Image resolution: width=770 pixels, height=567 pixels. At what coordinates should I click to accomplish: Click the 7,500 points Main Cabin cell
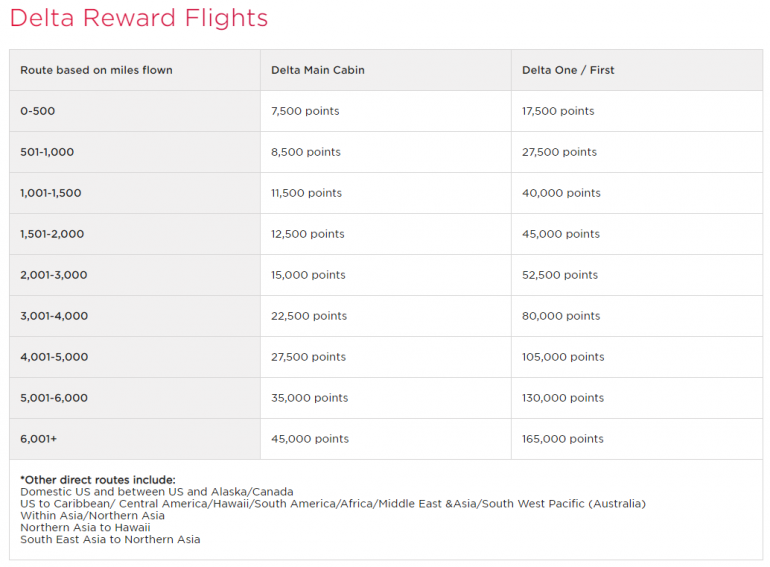tap(305, 111)
